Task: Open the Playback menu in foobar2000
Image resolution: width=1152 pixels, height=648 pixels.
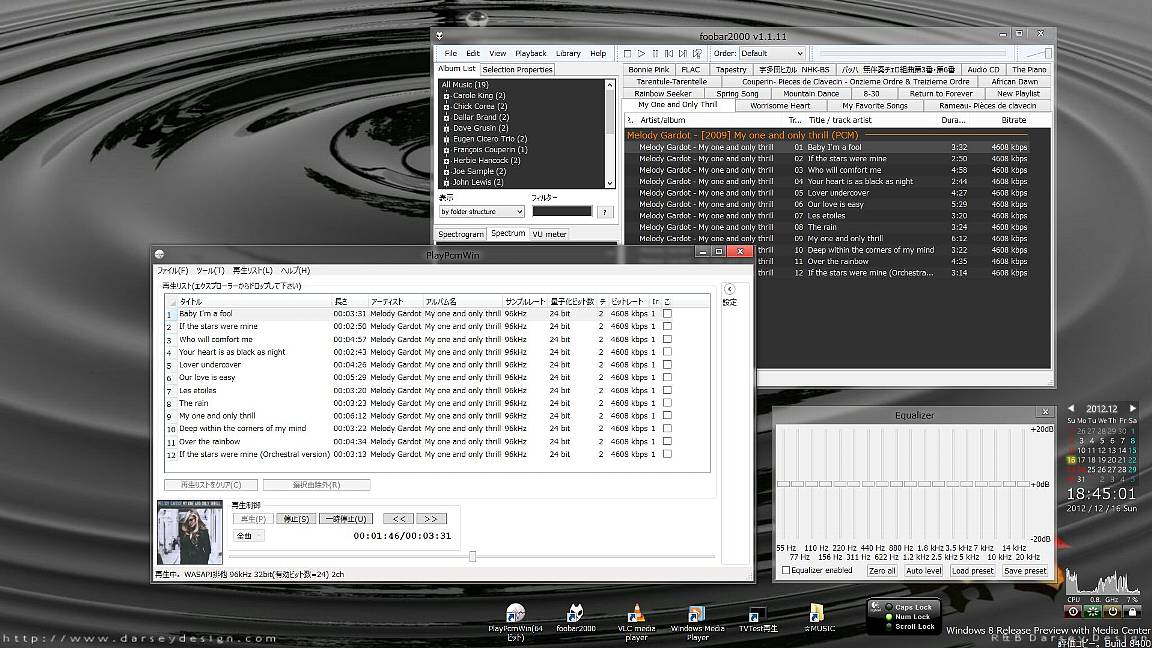Action: click(x=530, y=53)
